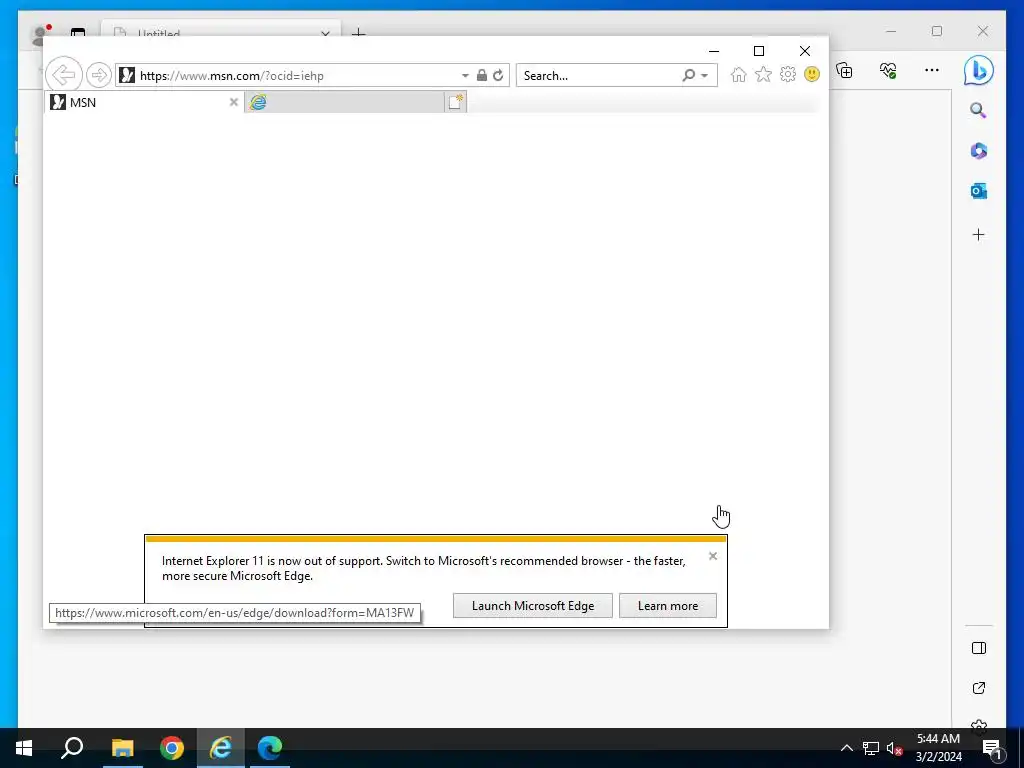Open Windows notification center
The width and height of the screenshot is (1024, 768).
point(991,748)
